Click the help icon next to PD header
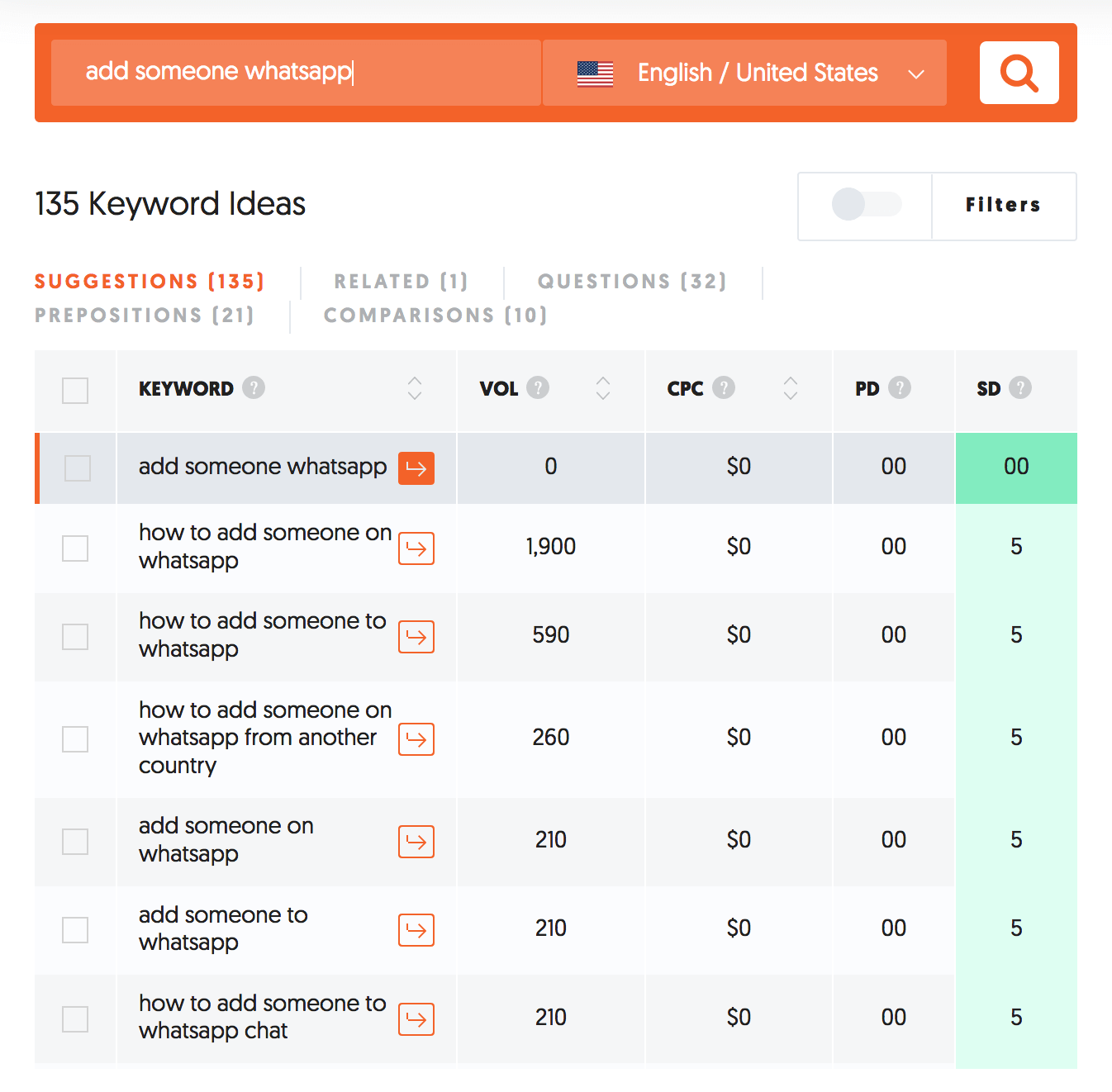Viewport: 1112px width, 1092px height. point(900,387)
